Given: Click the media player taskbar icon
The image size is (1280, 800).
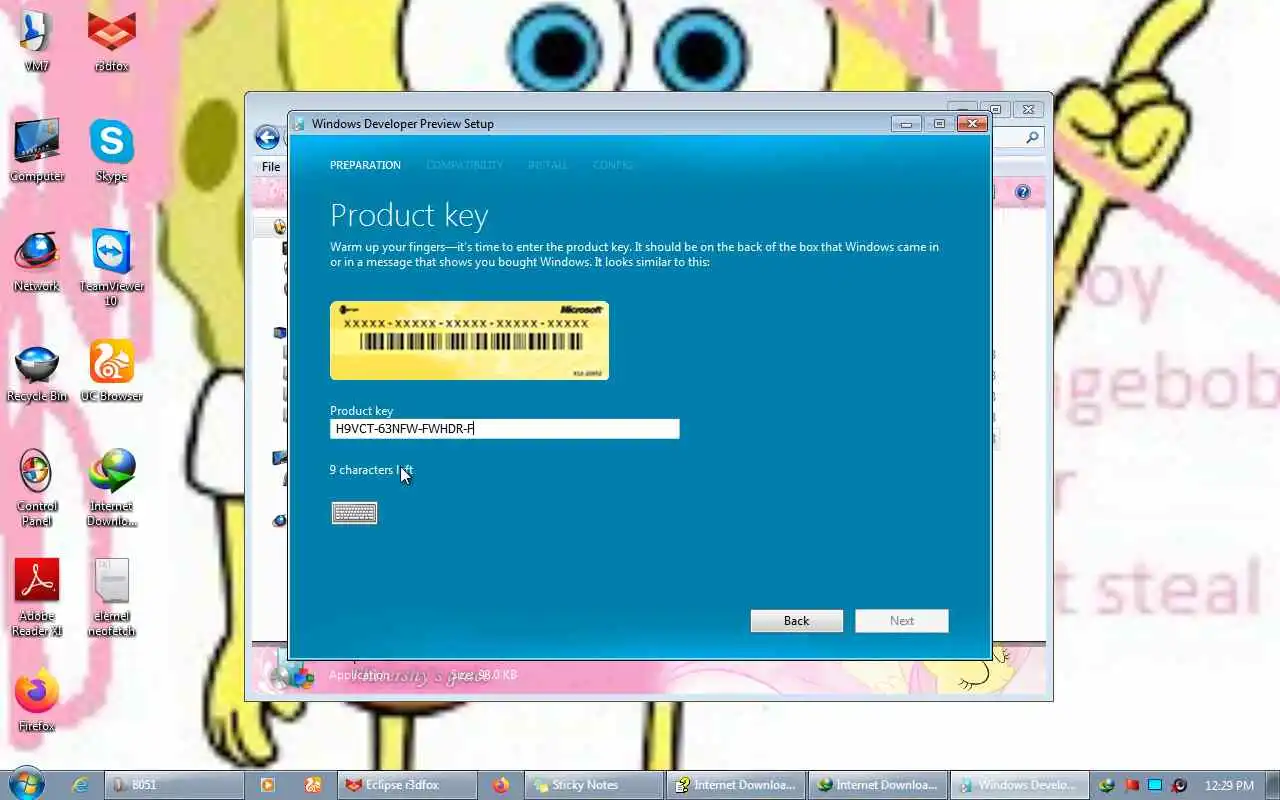Looking at the screenshot, I should pos(268,785).
